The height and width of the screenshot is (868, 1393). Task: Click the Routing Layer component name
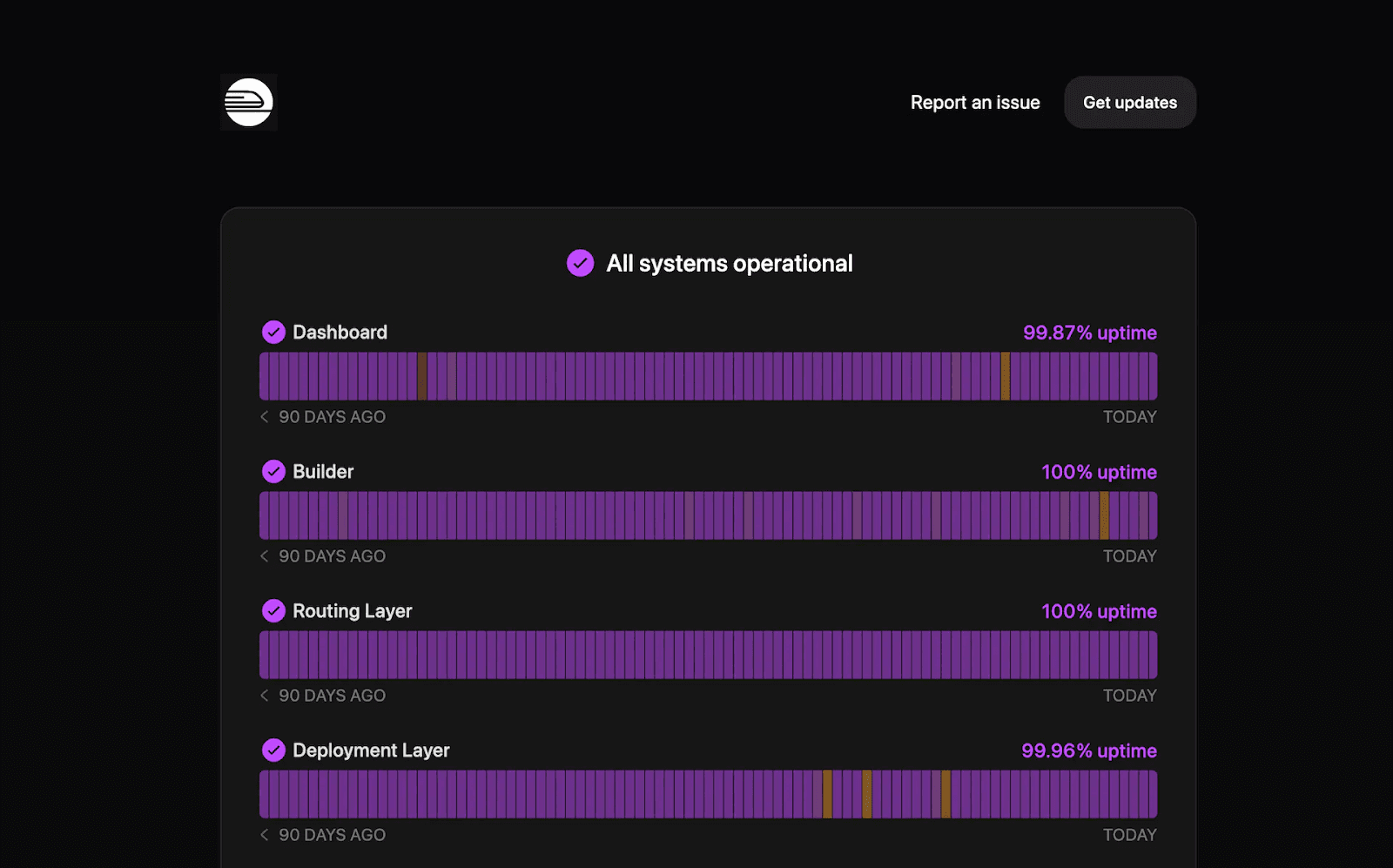pyautogui.click(x=352, y=611)
